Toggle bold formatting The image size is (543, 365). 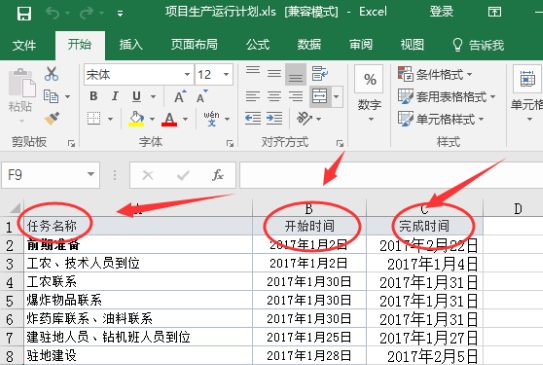94,96
